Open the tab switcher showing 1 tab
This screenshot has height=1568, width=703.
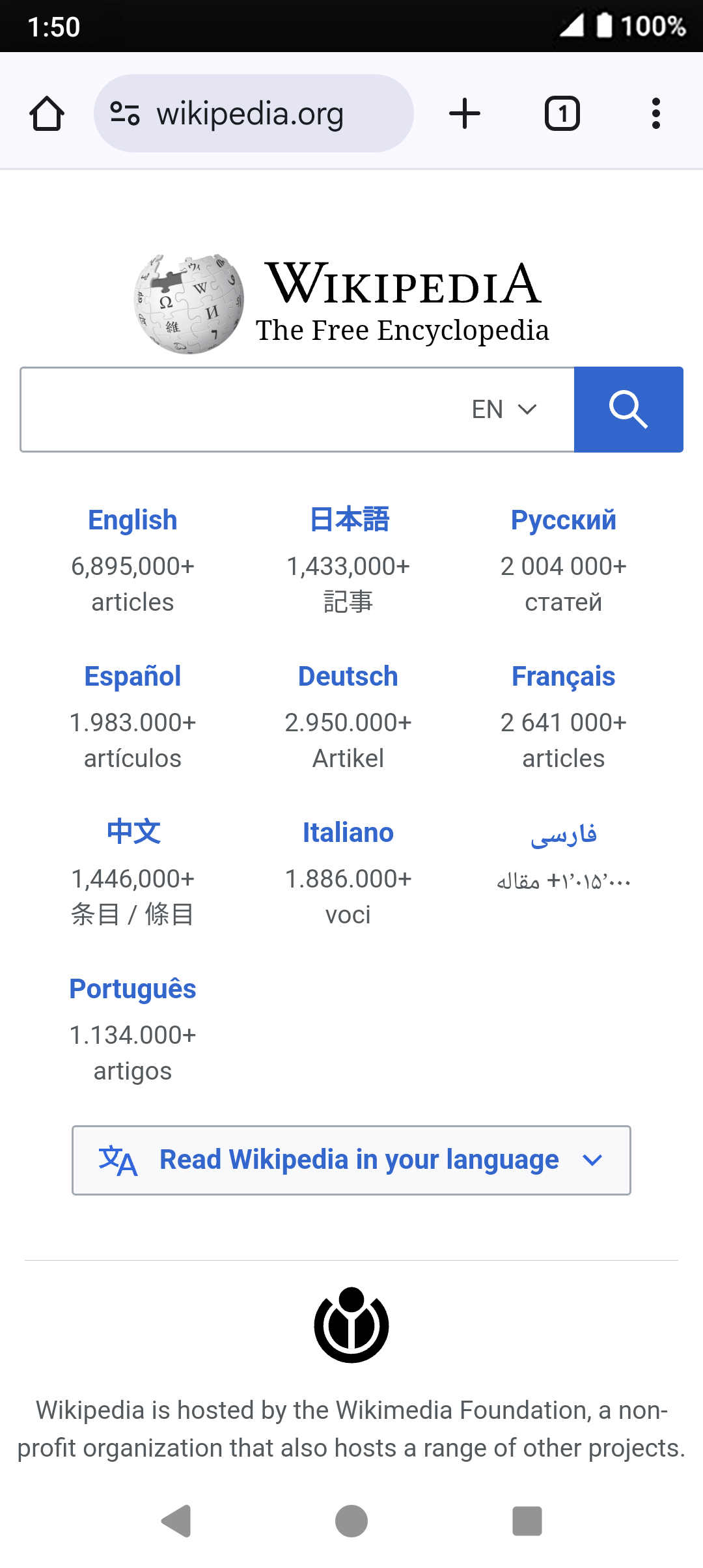(562, 113)
